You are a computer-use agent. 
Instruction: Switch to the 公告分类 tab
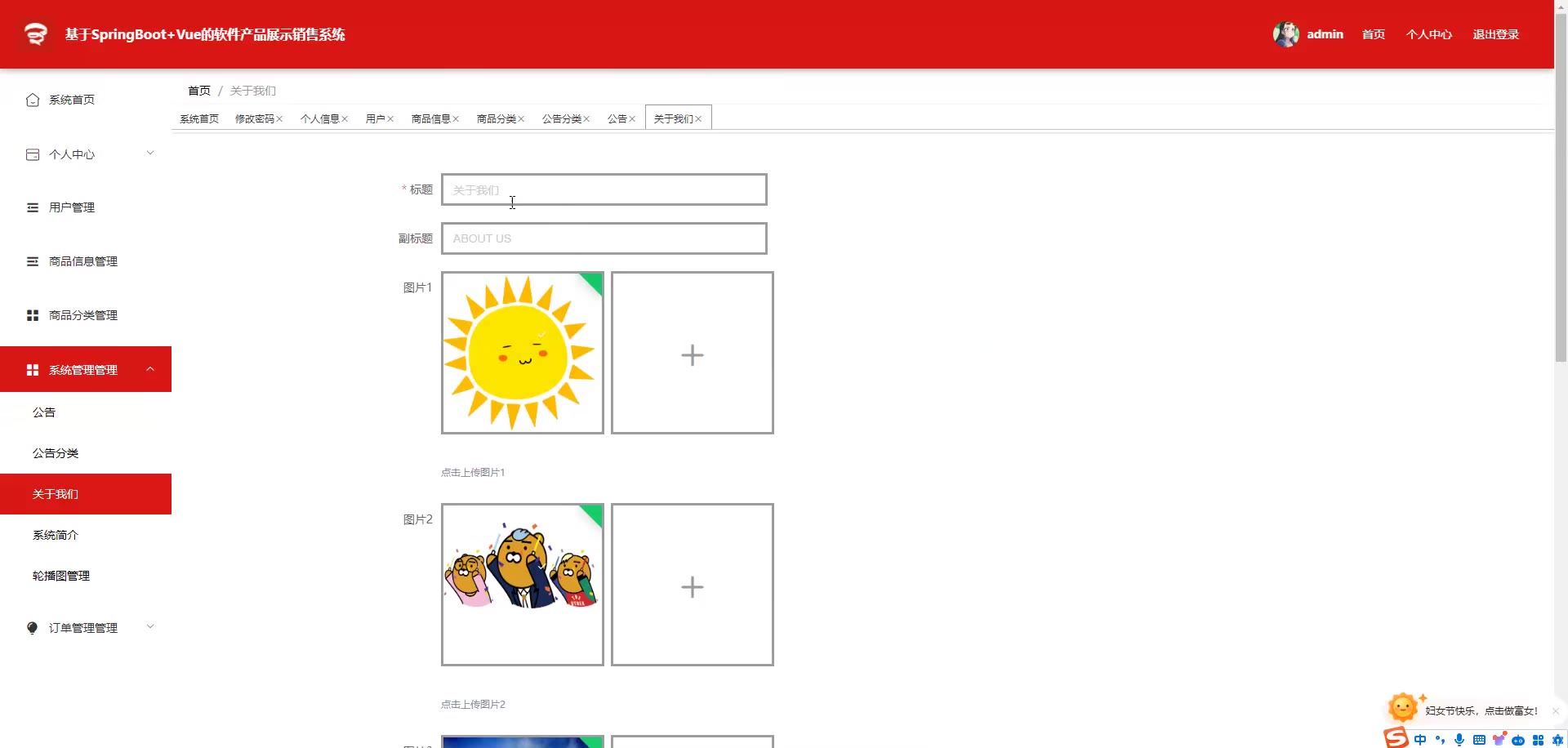[562, 119]
